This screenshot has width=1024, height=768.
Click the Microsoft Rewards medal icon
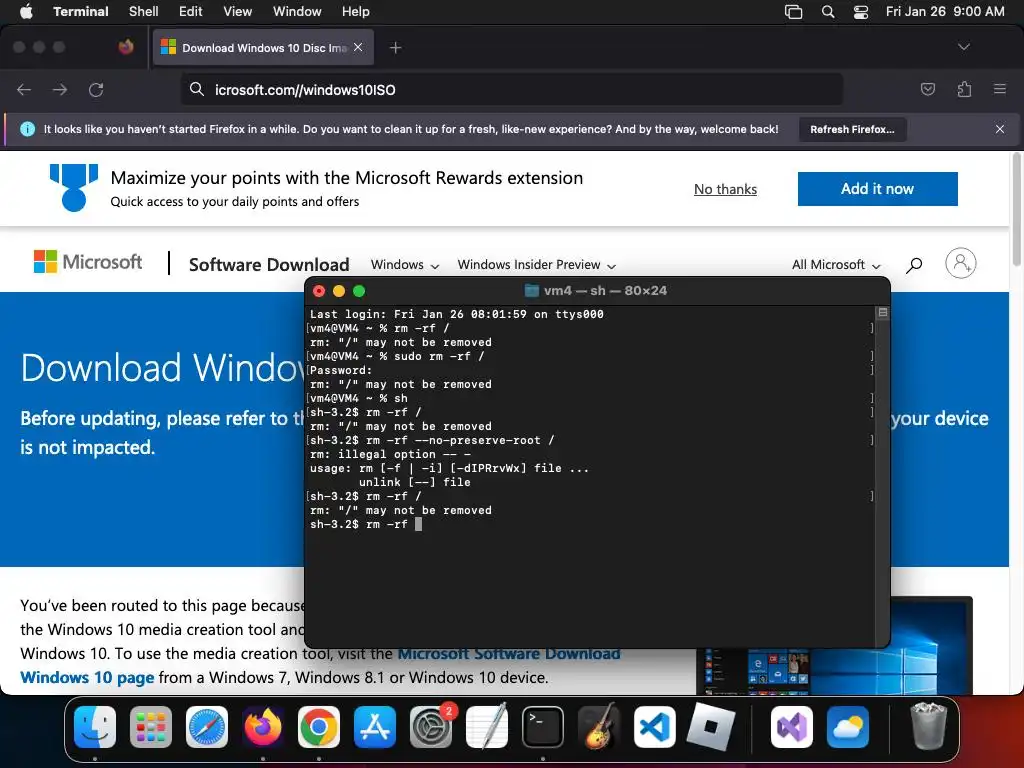pyautogui.click(x=74, y=187)
